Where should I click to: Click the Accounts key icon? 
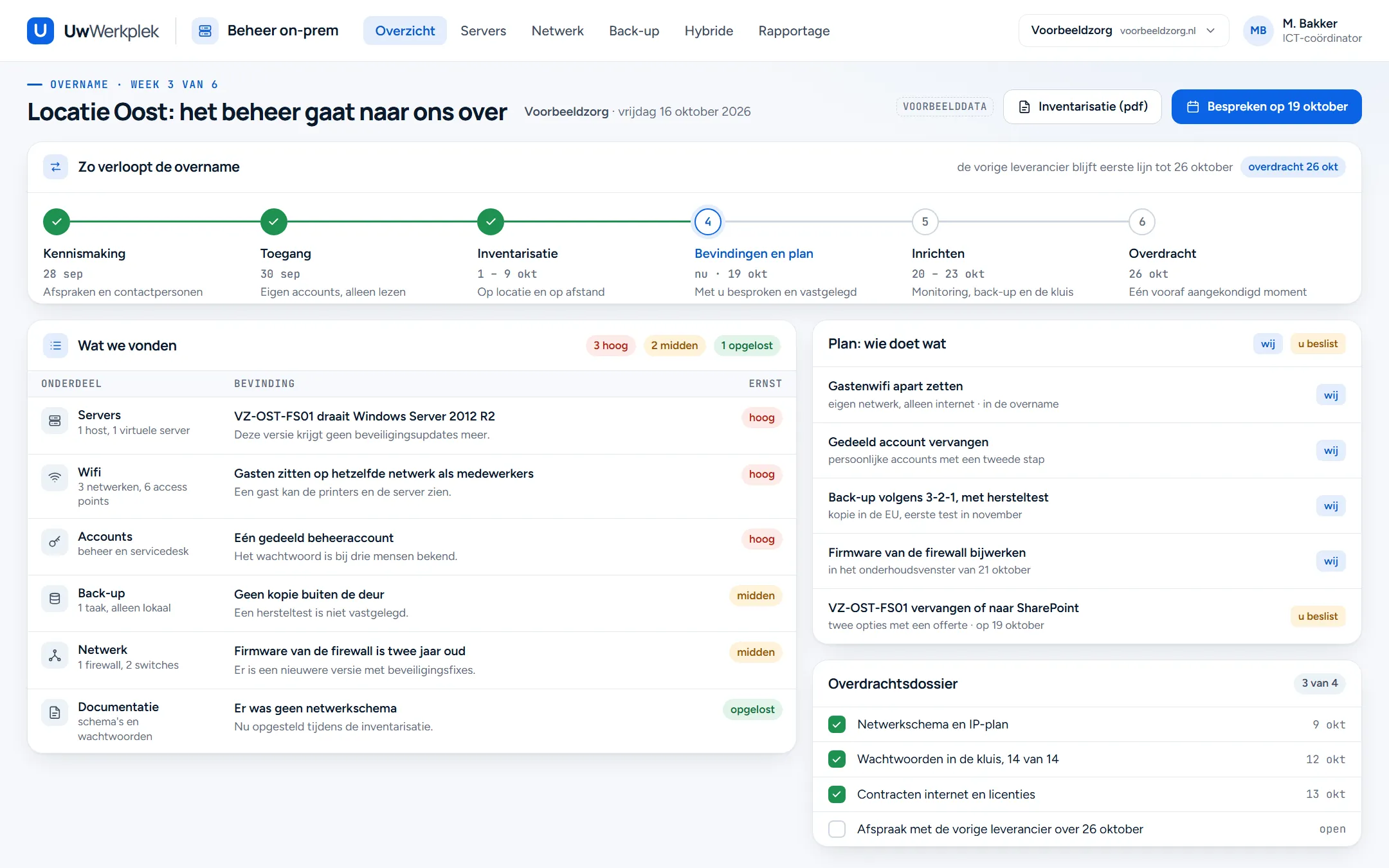pos(55,542)
